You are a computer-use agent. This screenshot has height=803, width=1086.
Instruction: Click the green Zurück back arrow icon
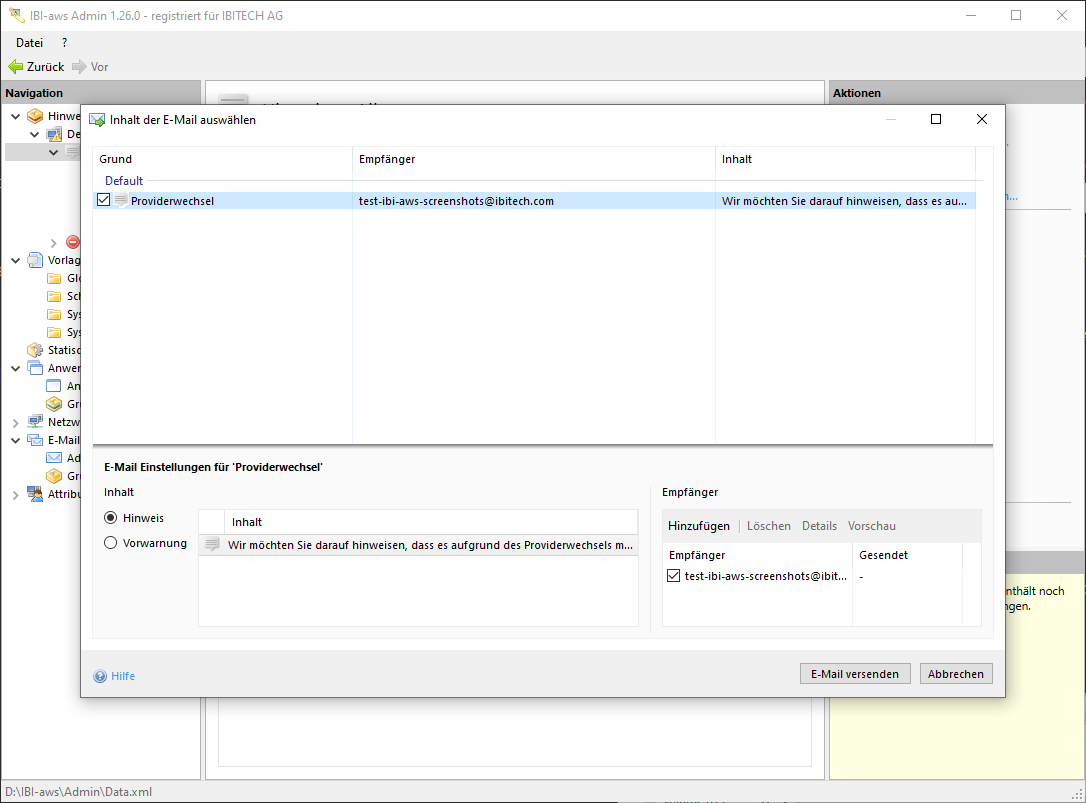16,67
